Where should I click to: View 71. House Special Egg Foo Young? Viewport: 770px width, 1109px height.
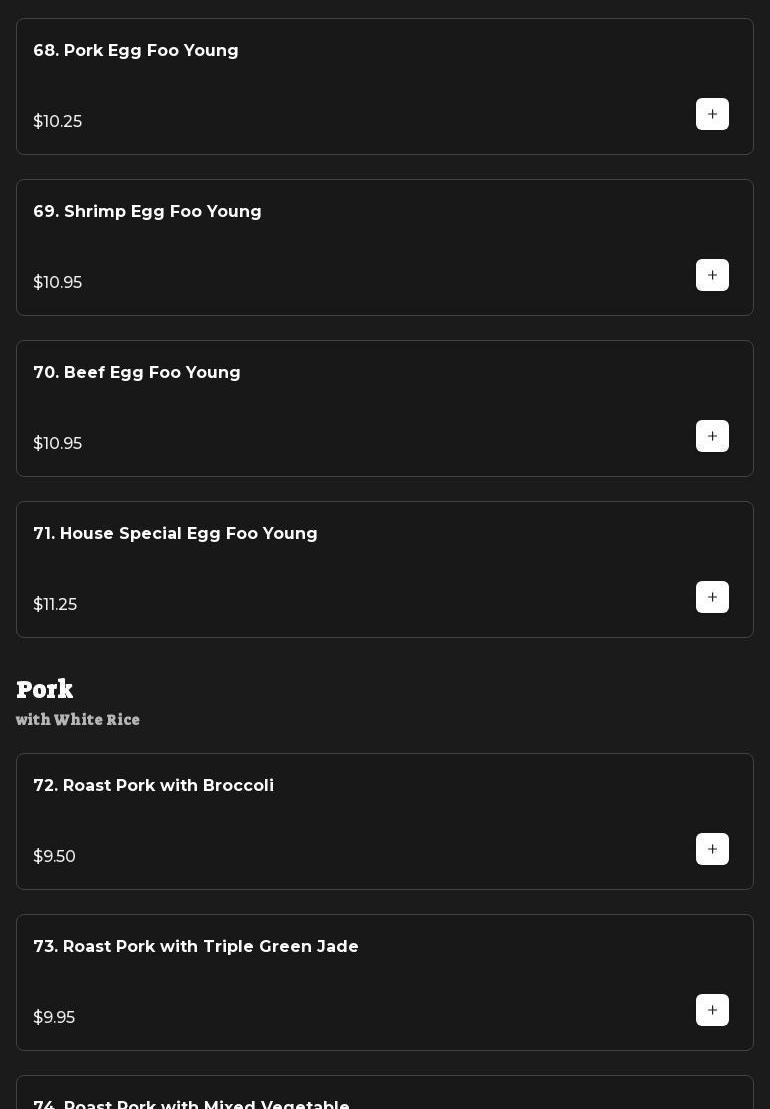pyautogui.click(x=175, y=534)
